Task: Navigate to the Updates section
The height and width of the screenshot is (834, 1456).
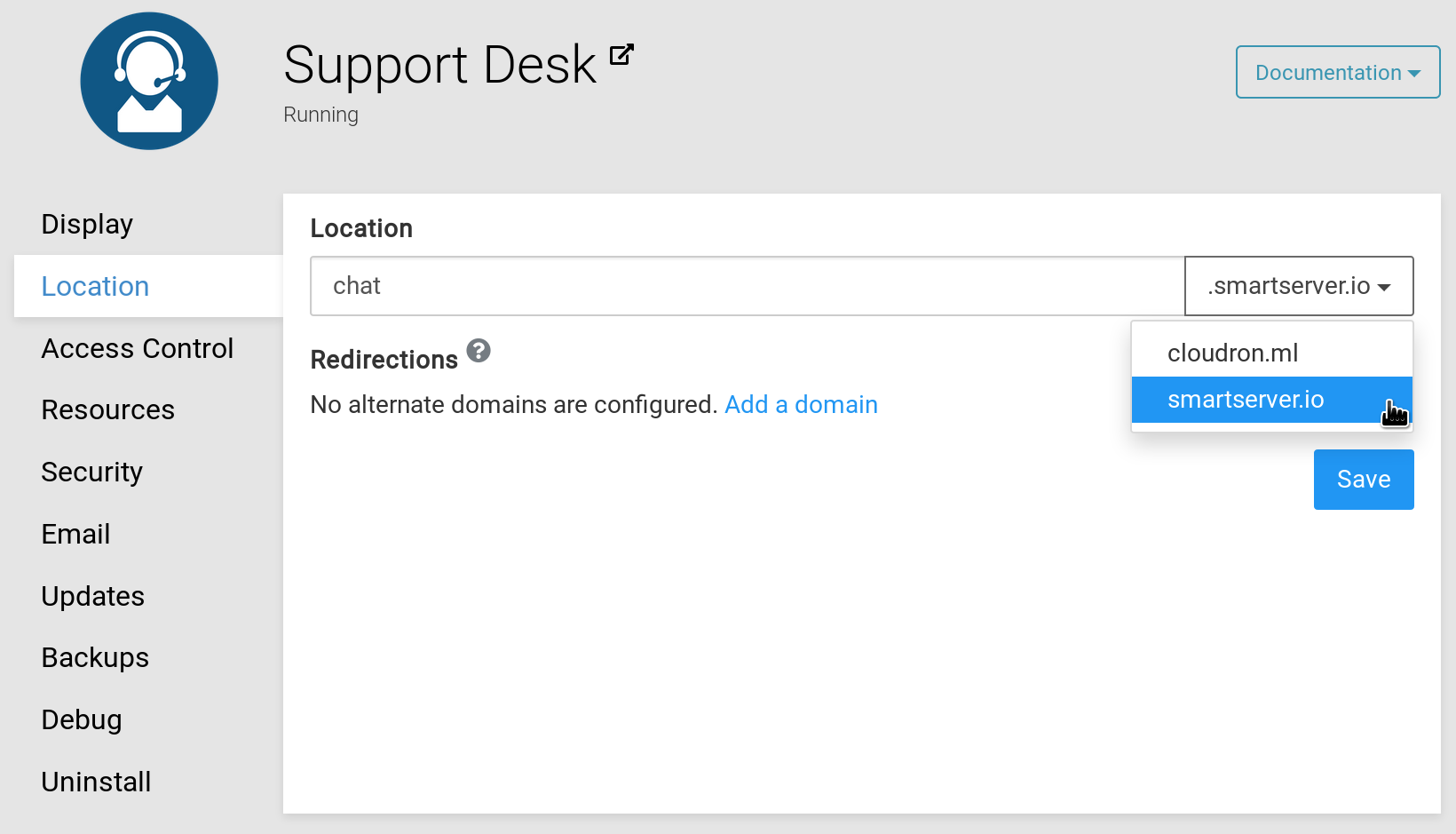Action: point(93,597)
